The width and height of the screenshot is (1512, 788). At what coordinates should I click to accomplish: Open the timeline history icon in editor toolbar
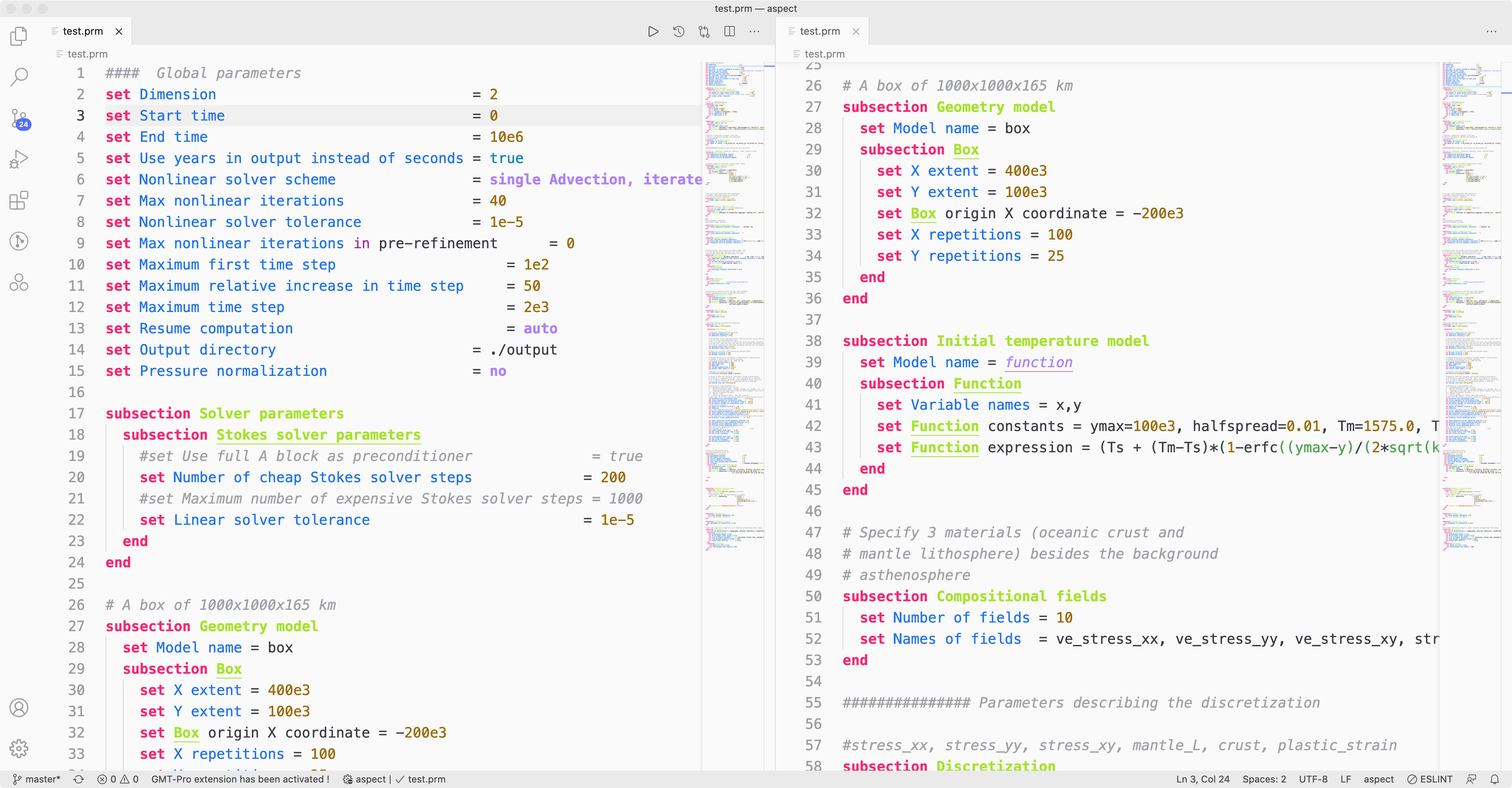click(x=678, y=32)
